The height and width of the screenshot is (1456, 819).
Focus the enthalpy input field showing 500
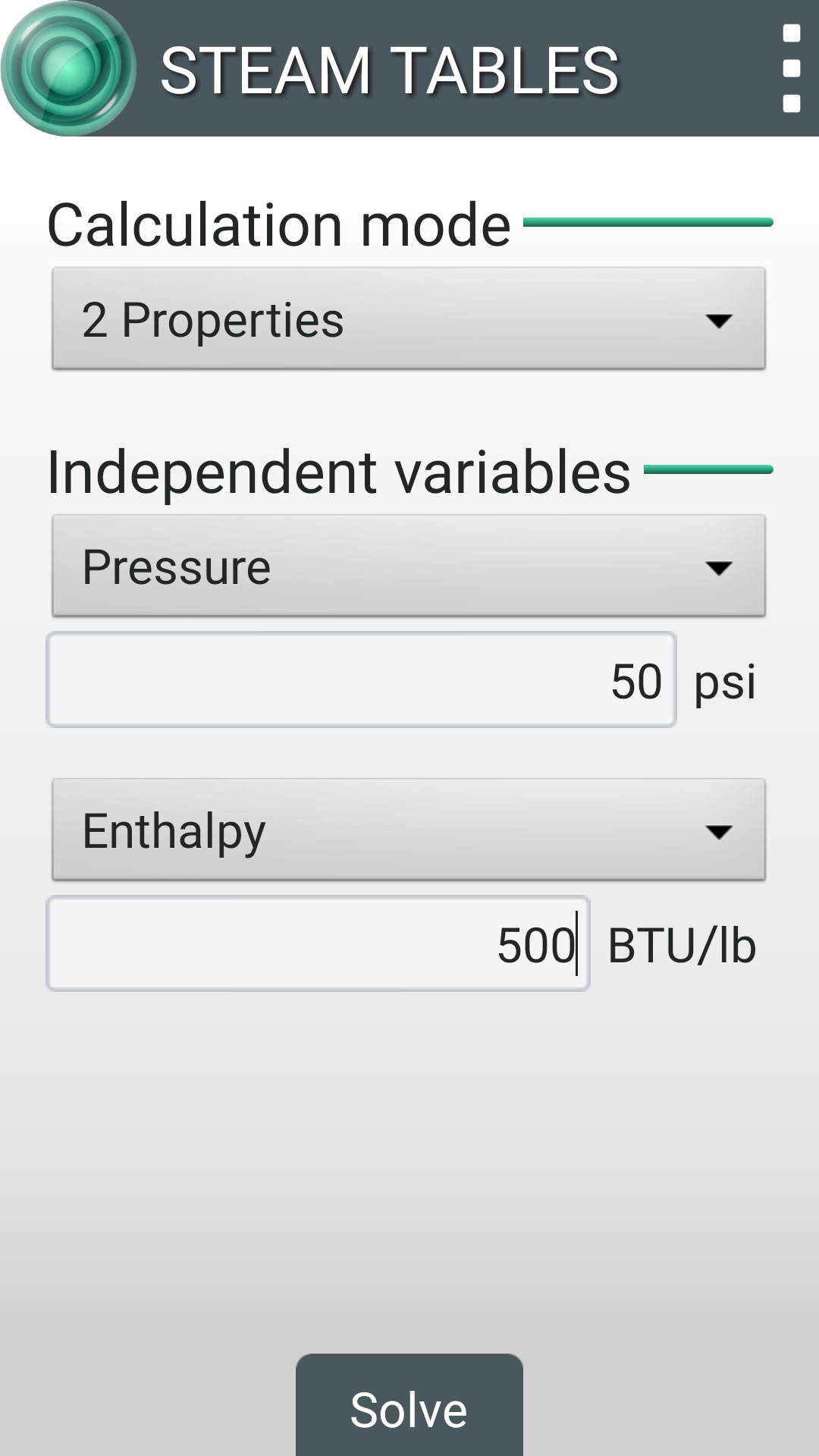pyautogui.click(x=318, y=944)
